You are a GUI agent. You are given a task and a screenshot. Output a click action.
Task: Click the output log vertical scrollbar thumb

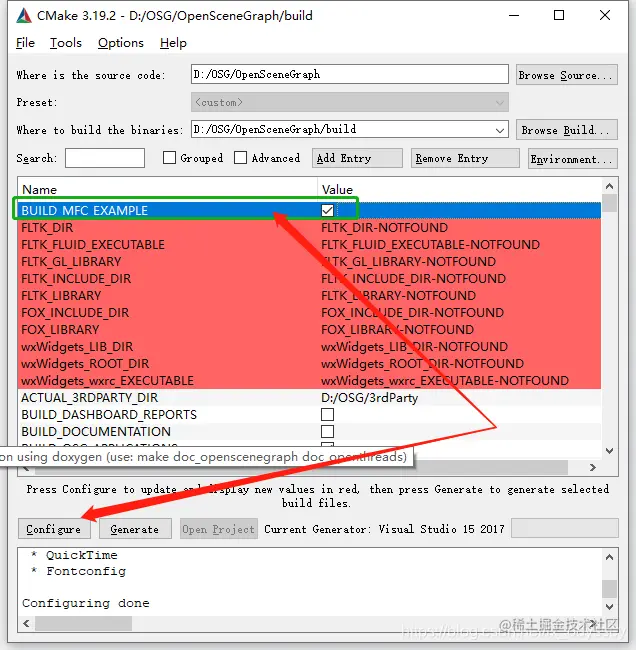pos(609,589)
